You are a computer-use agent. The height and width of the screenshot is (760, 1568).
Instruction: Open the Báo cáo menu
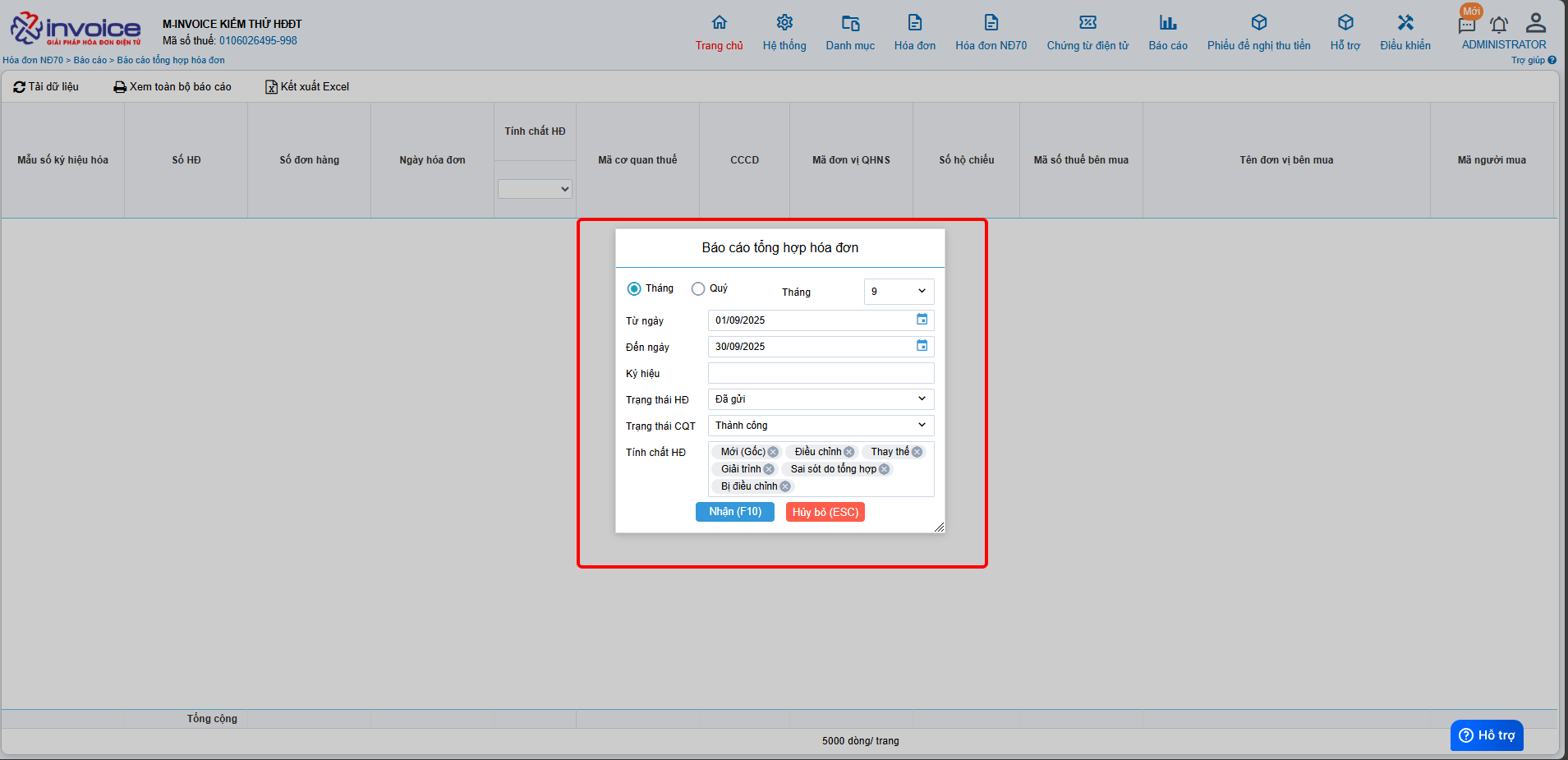coord(1167,33)
